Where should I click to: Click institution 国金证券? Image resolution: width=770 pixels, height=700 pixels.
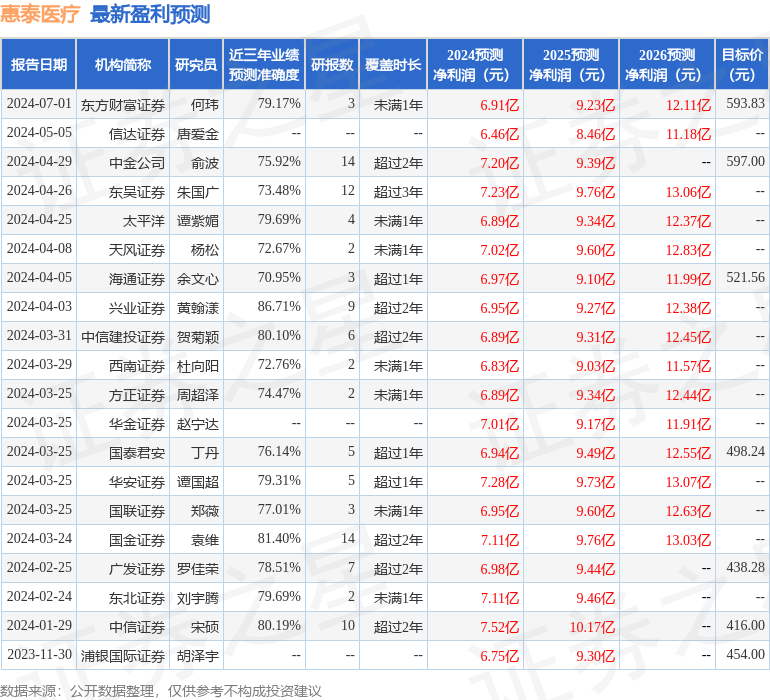point(137,540)
